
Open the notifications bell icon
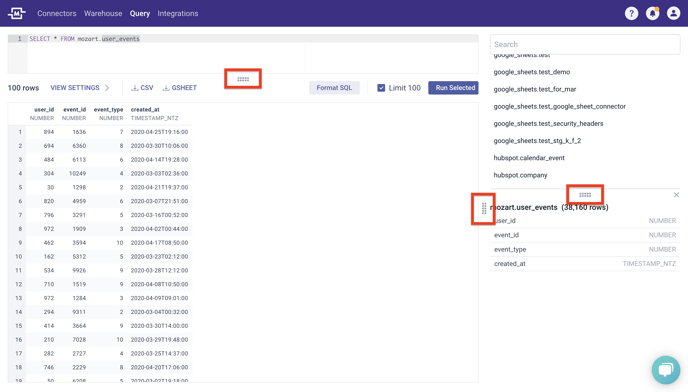click(652, 14)
